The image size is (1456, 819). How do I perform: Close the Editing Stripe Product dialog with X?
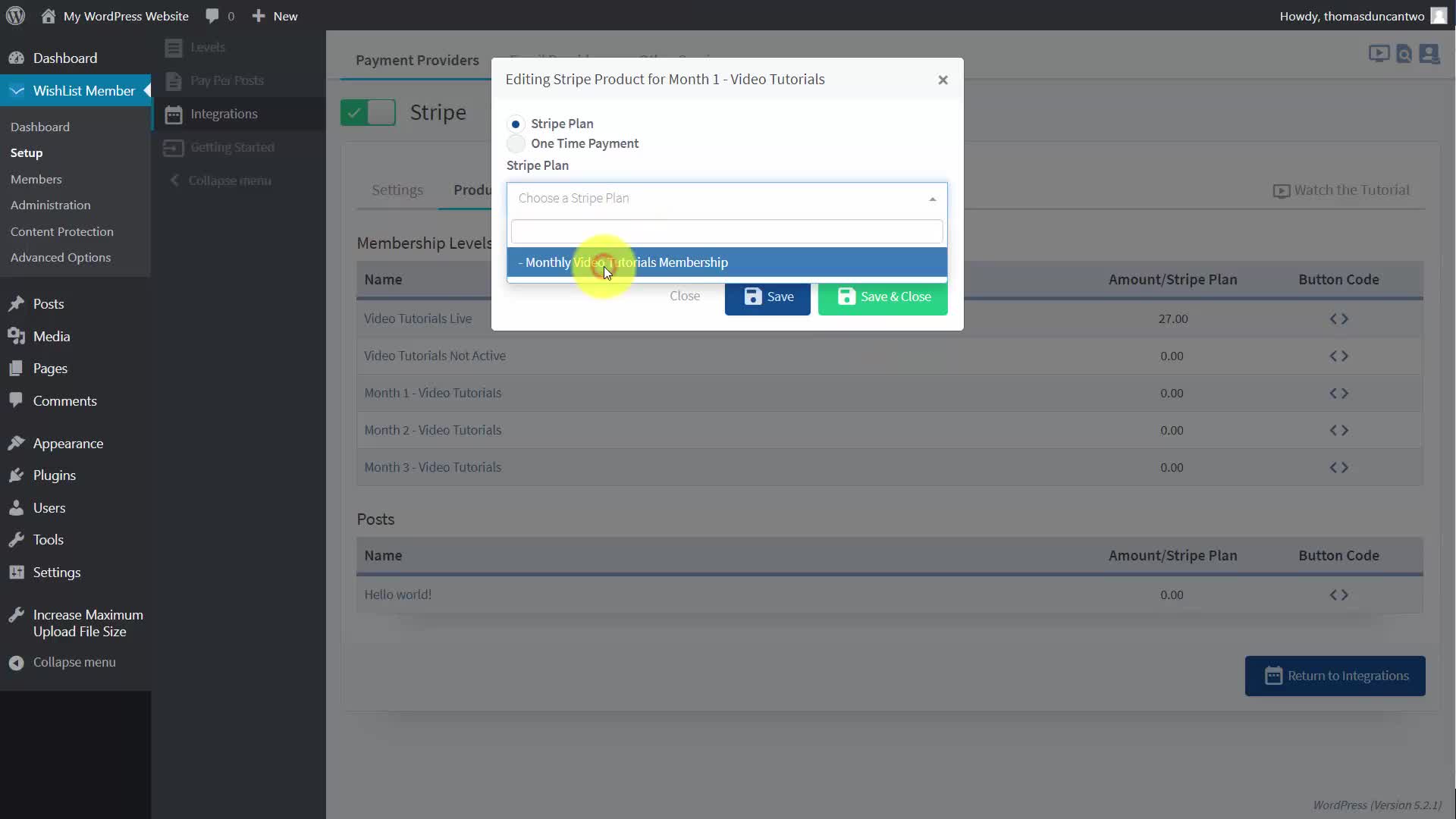click(943, 80)
